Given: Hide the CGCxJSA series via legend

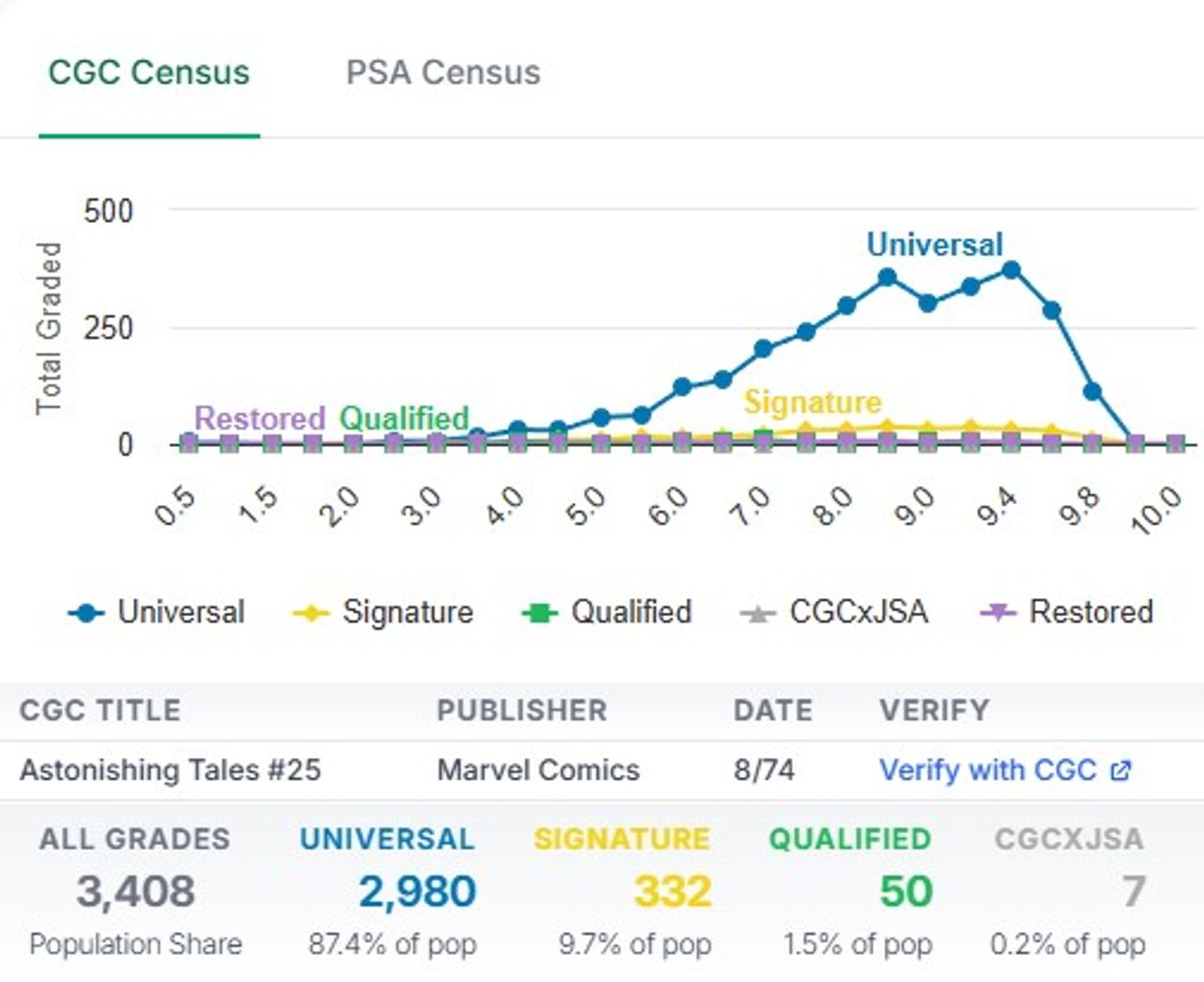Looking at the screenshot, I should pyautogui.click(x=858, y=612).
